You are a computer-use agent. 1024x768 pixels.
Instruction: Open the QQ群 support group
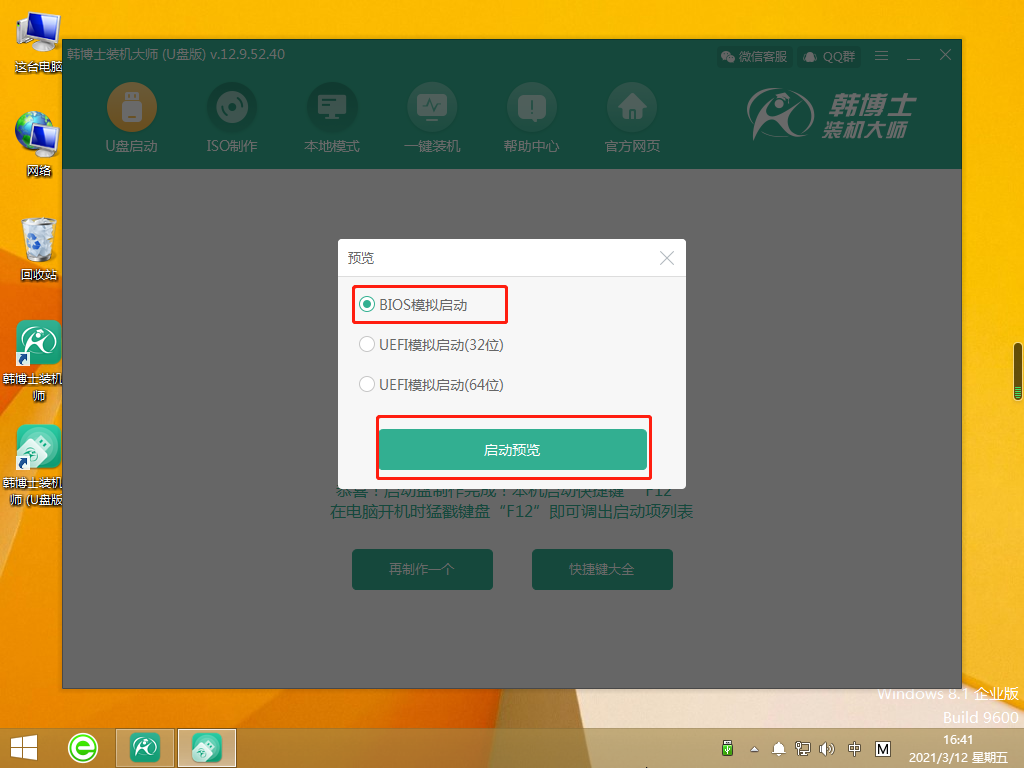click(x=828, y=56)
